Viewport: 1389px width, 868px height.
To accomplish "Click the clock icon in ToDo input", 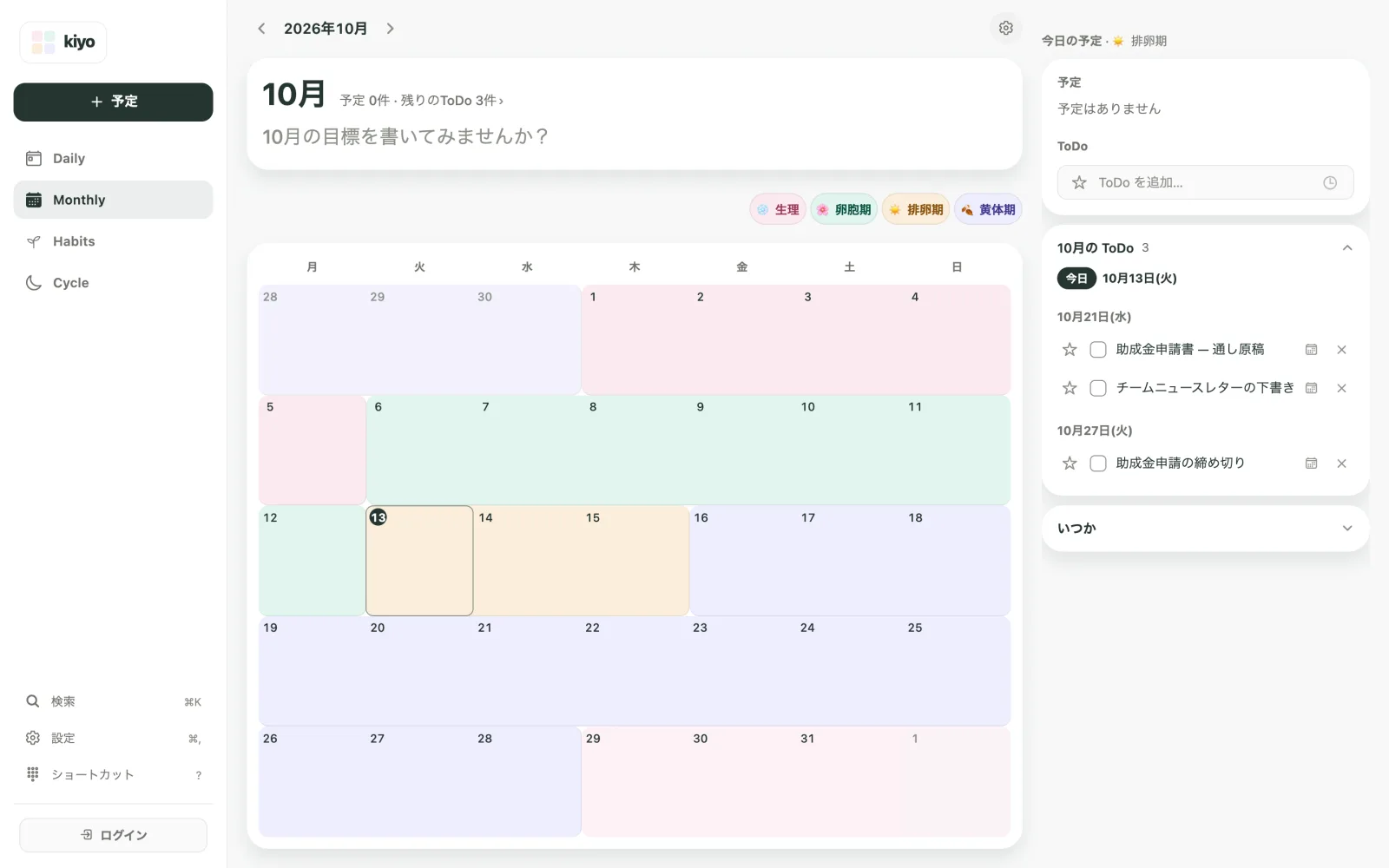I will pyautogui.click(x=1329, y=183).
